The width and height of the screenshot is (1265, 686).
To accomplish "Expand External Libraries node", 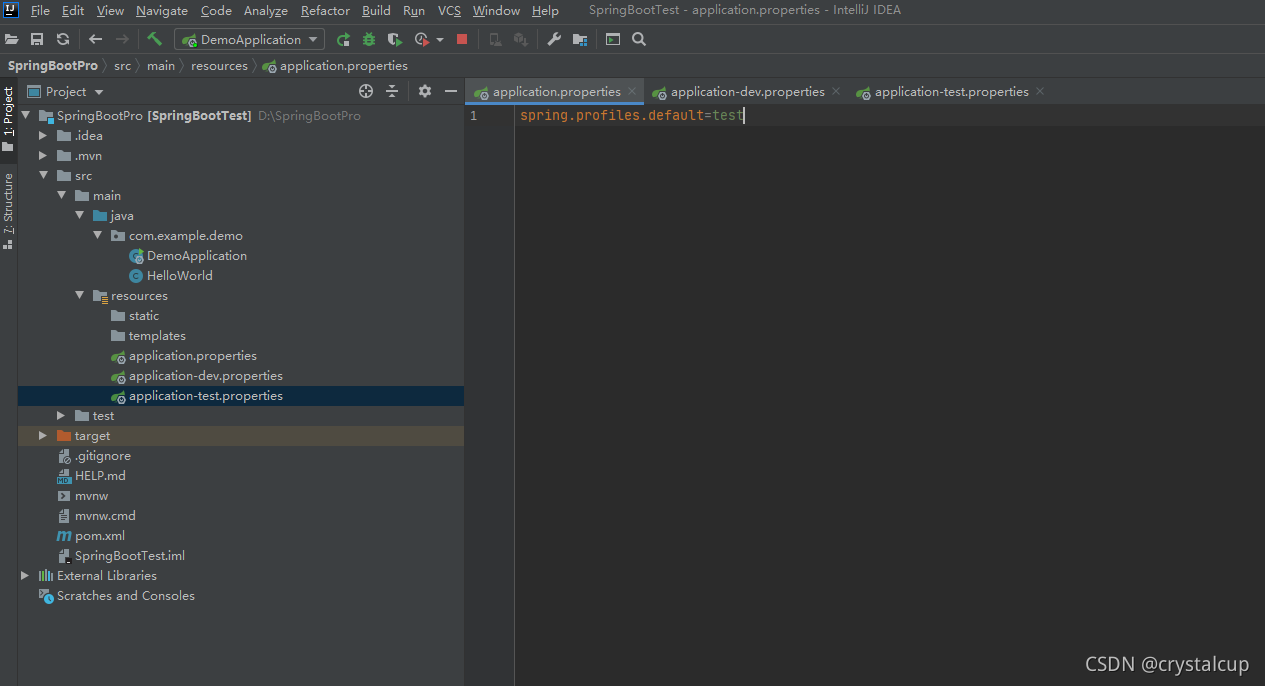I will (x=25, y=575).
